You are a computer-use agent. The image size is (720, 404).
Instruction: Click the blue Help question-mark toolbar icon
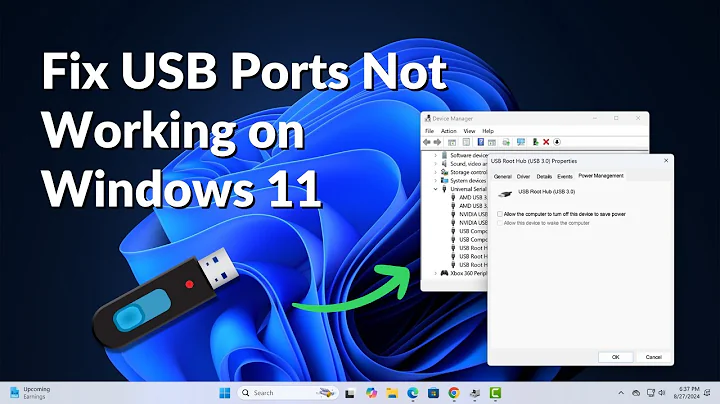click(x=481, y=142)
